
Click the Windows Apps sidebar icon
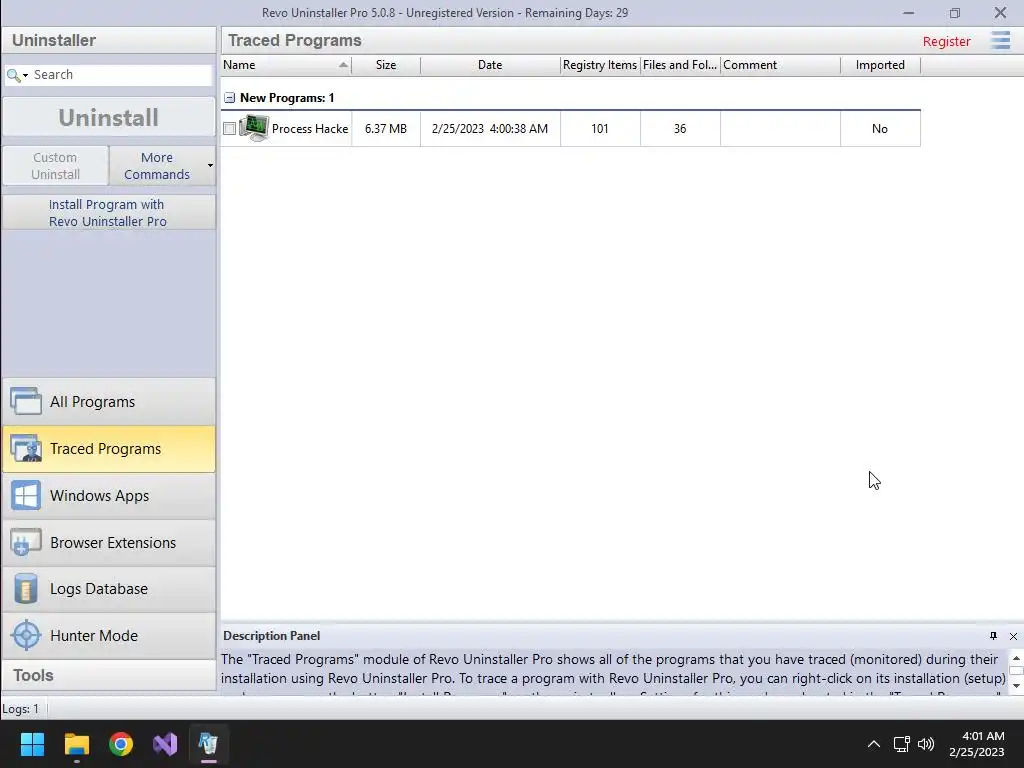coord(26,496)
